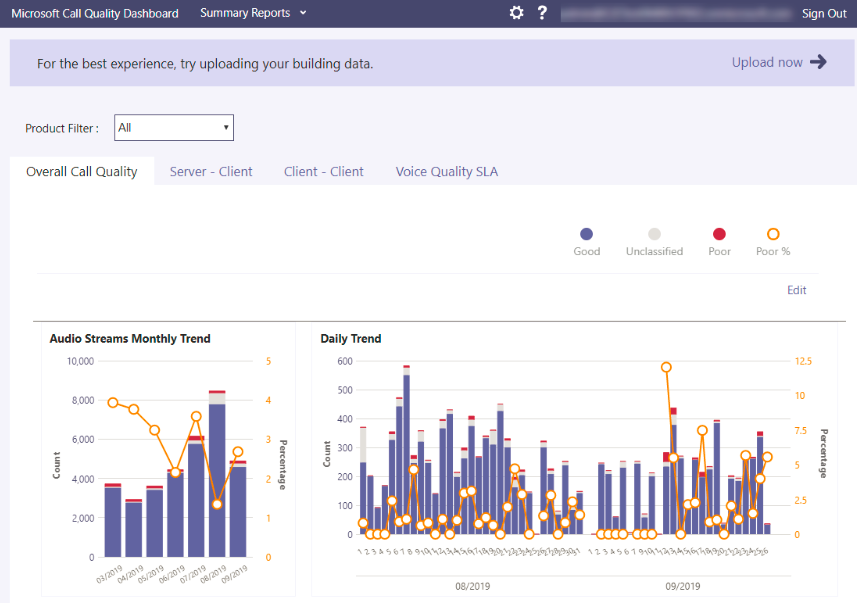Click the Upload now arrow icon
Image resolution: width=857 pixels, height=610 pixels.
point(818,62)
